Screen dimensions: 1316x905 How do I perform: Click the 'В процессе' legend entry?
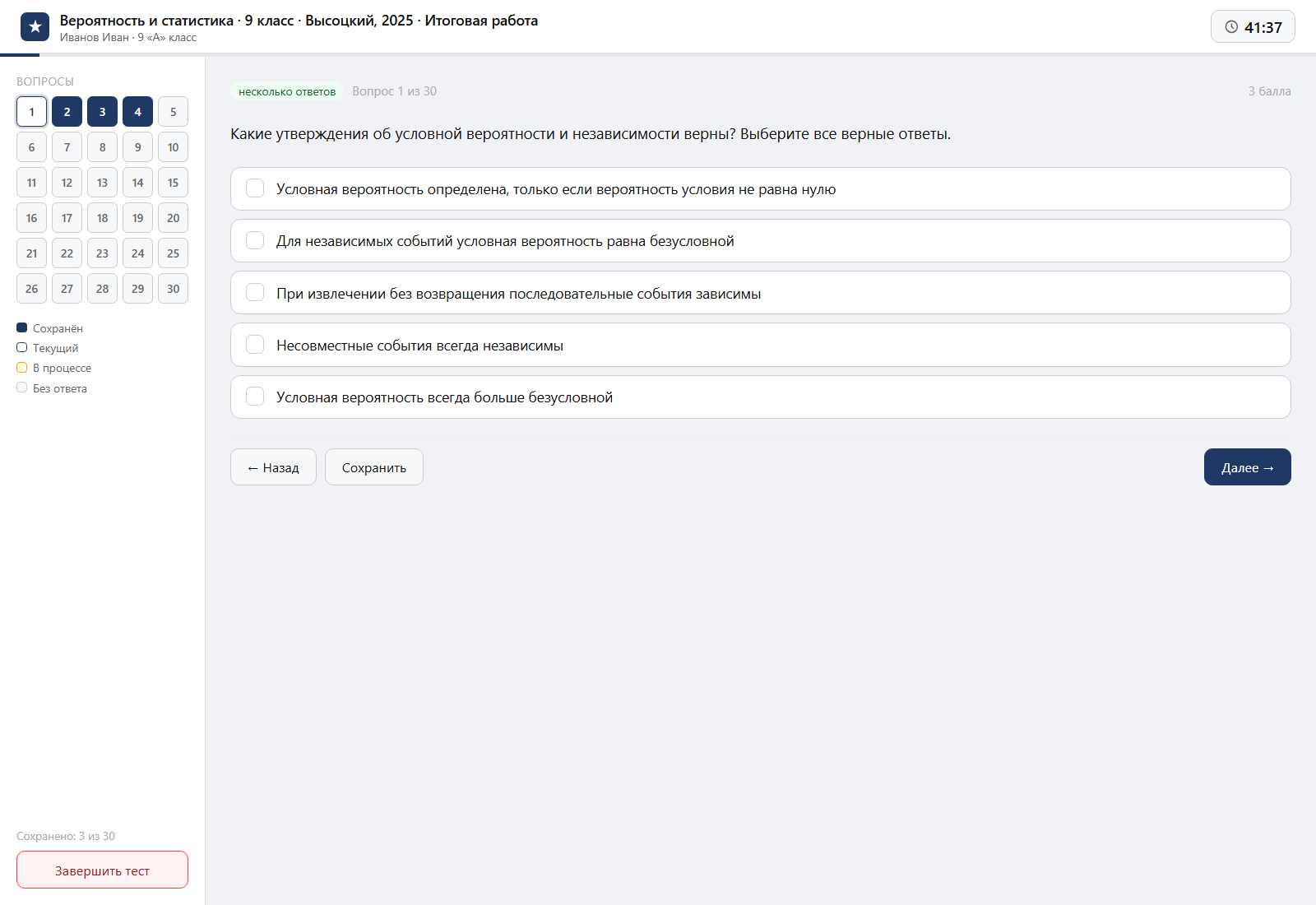(54, 368)
